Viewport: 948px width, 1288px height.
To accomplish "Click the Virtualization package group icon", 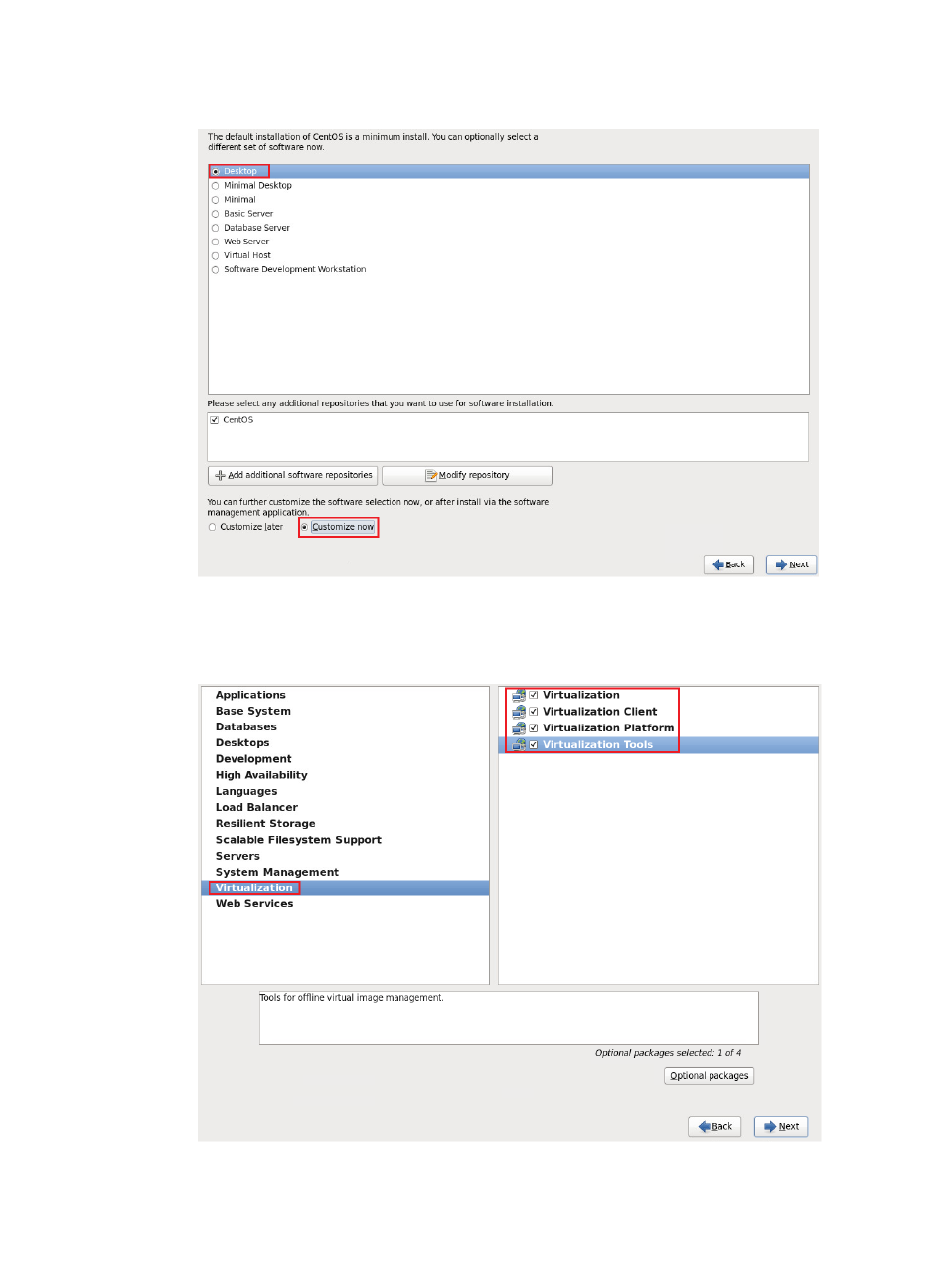I will [519, 695].
